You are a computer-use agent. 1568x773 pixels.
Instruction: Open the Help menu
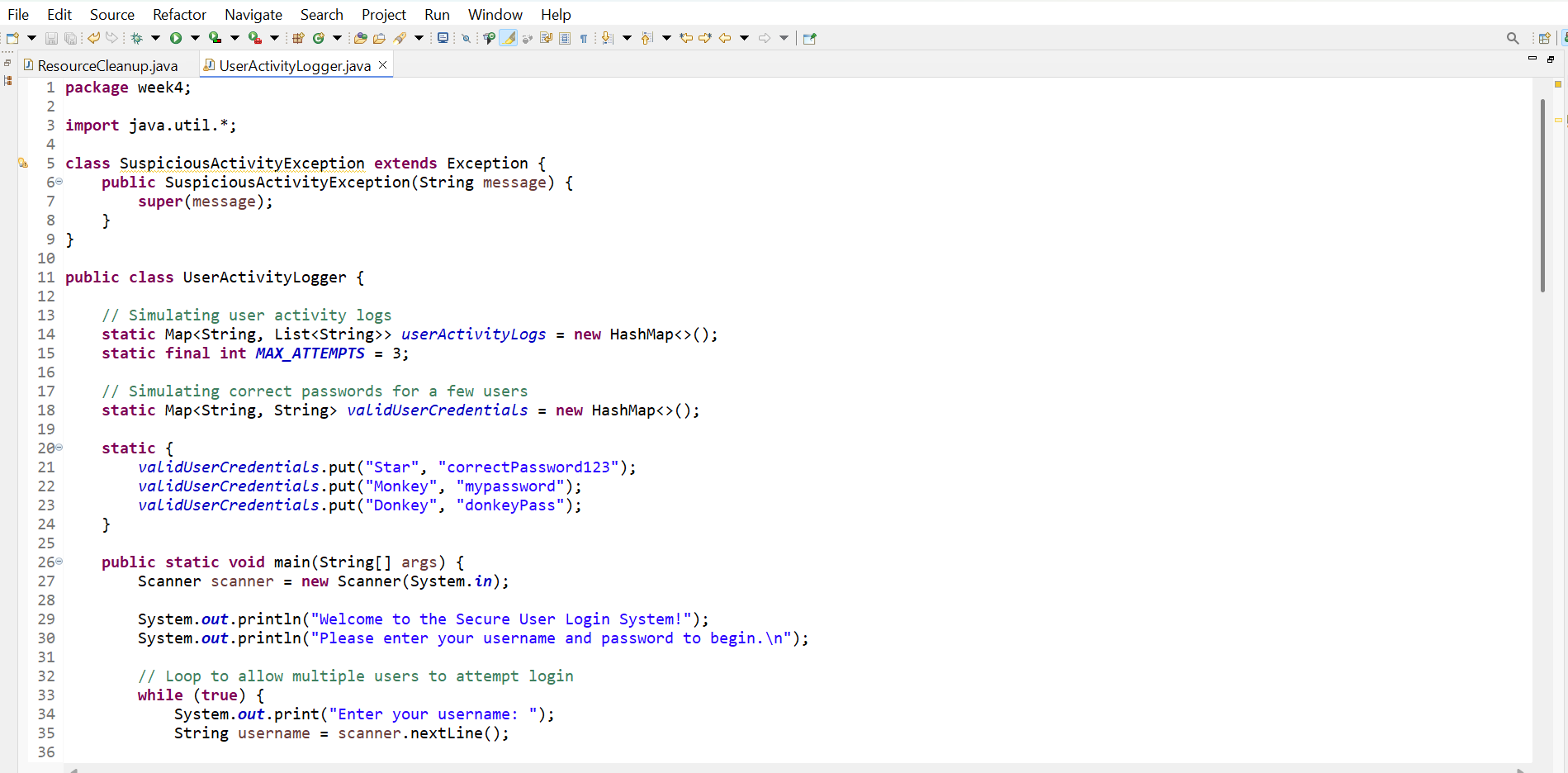click(556, 15)
